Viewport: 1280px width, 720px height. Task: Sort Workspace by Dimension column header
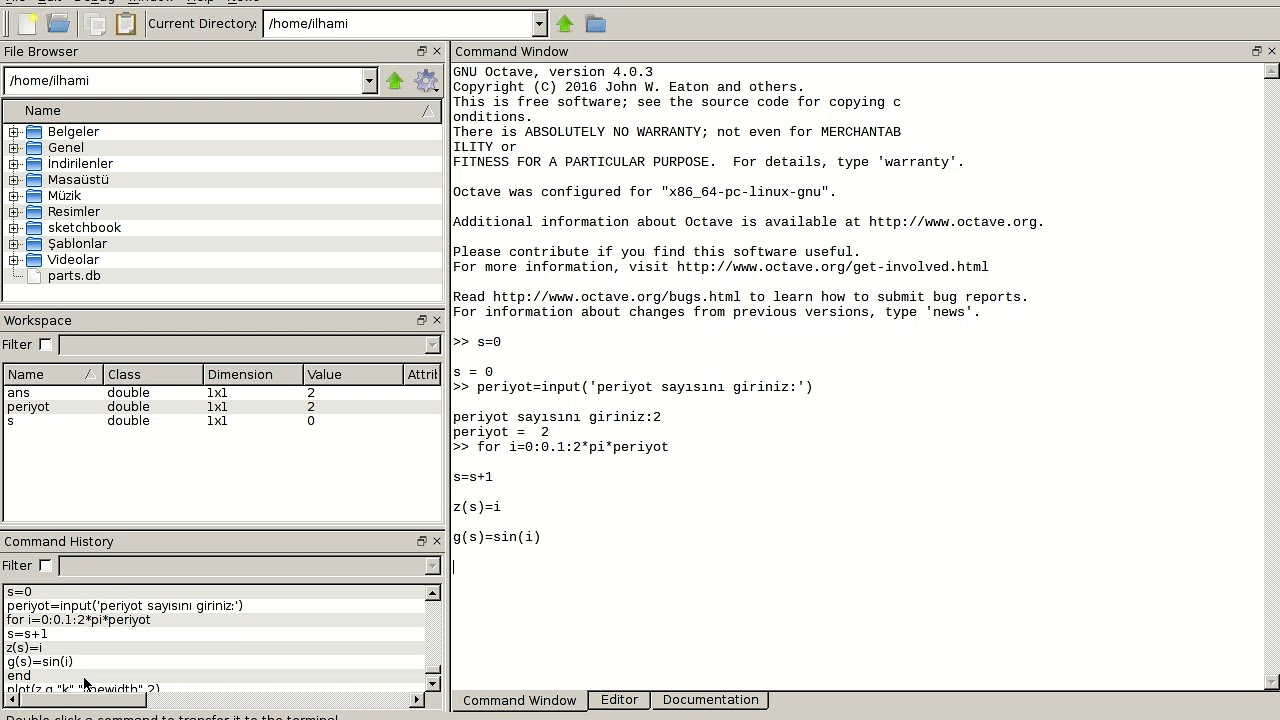tap(252, 374)
